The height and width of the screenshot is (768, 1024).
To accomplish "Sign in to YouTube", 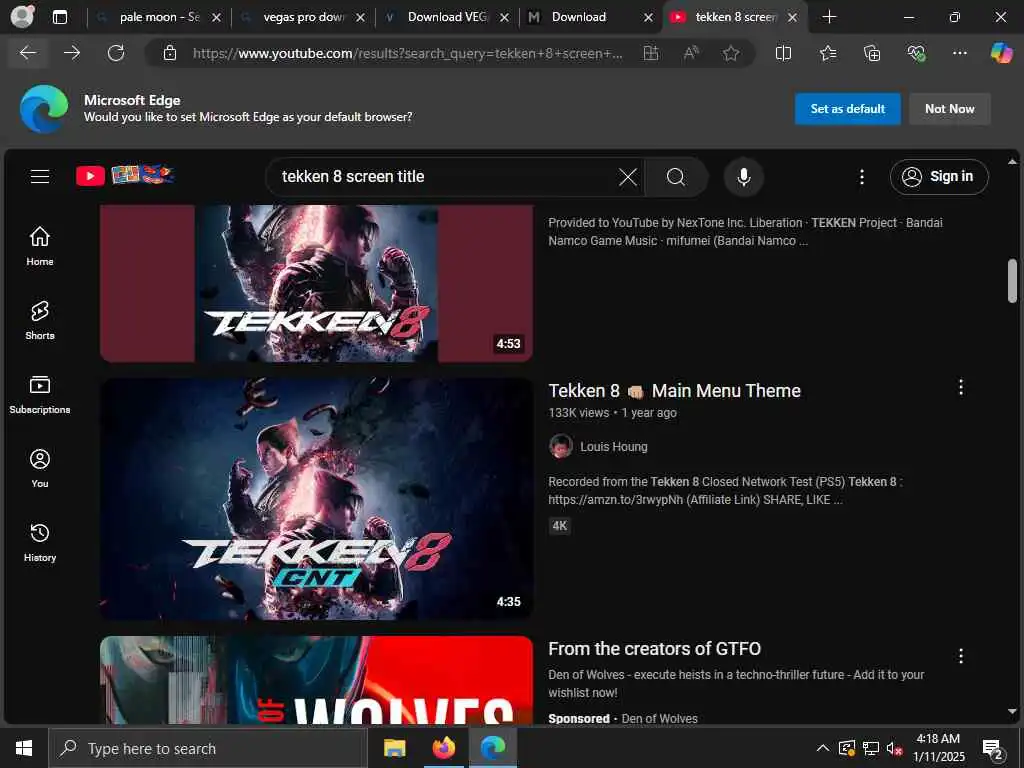I will 938,176.
